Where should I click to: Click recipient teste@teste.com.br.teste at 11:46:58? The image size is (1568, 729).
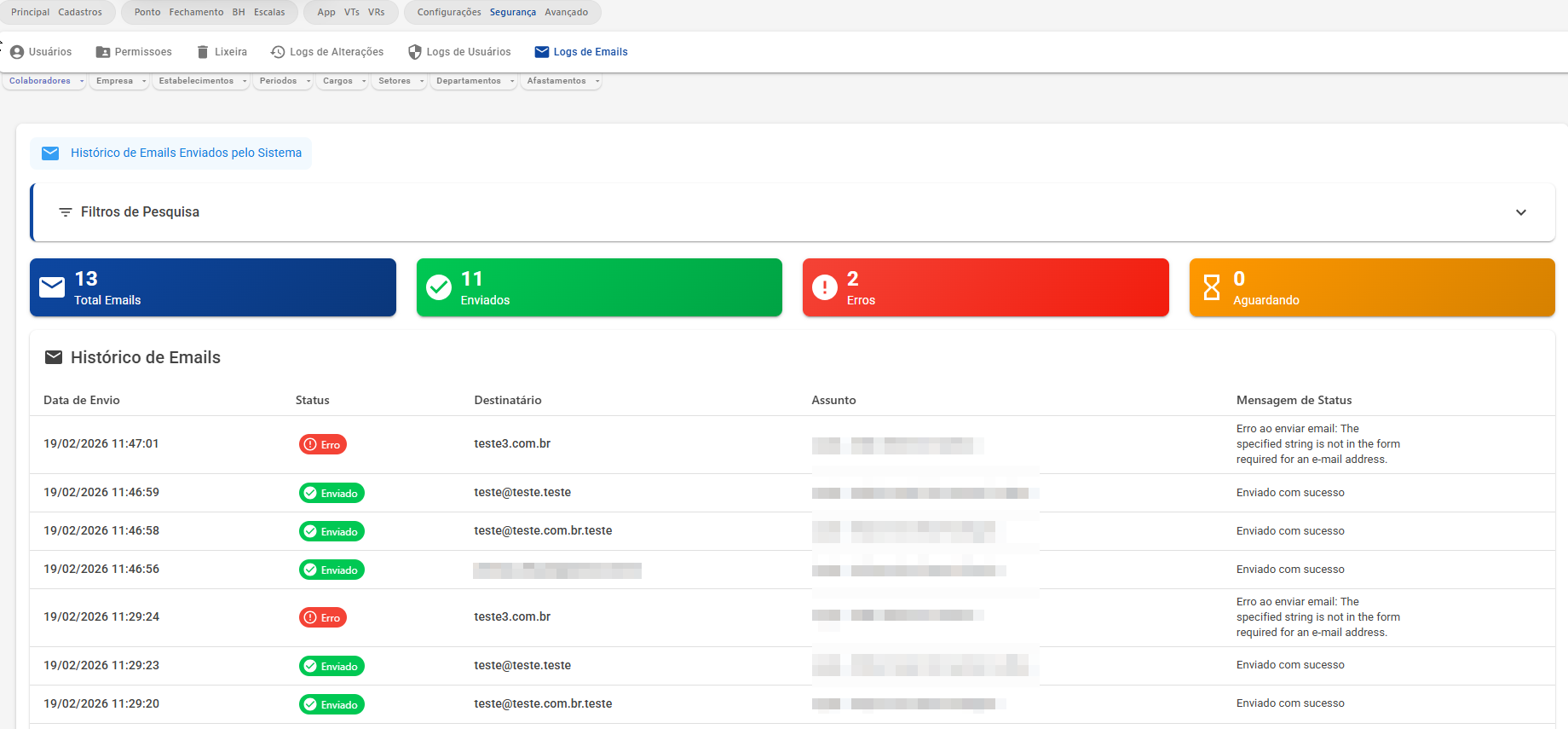(543, 530)
